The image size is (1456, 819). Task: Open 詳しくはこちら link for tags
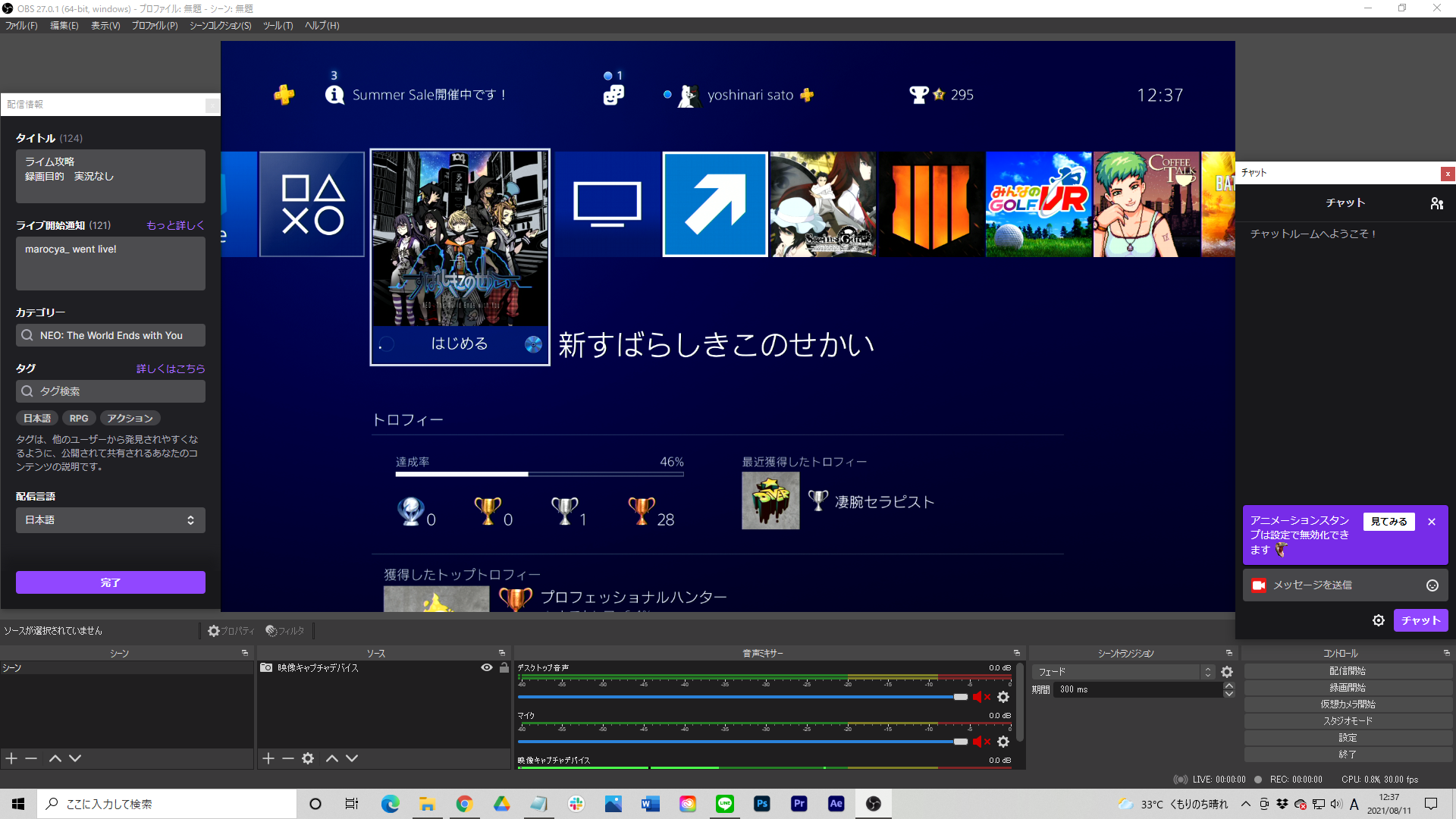click(171, 369)
